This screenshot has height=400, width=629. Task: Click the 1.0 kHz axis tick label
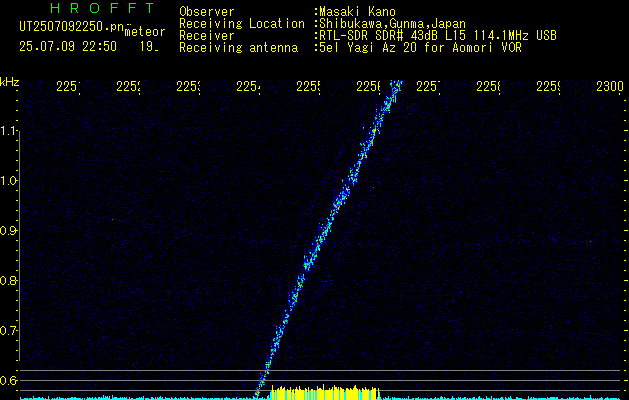pos(8,181)
